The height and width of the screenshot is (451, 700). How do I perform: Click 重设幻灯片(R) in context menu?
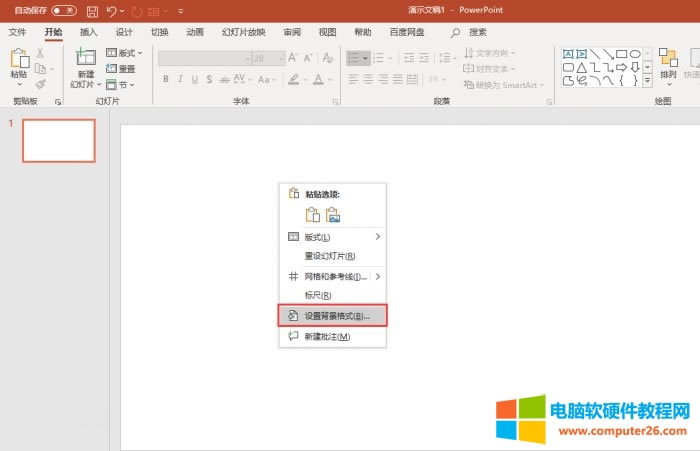pos(329,256)
